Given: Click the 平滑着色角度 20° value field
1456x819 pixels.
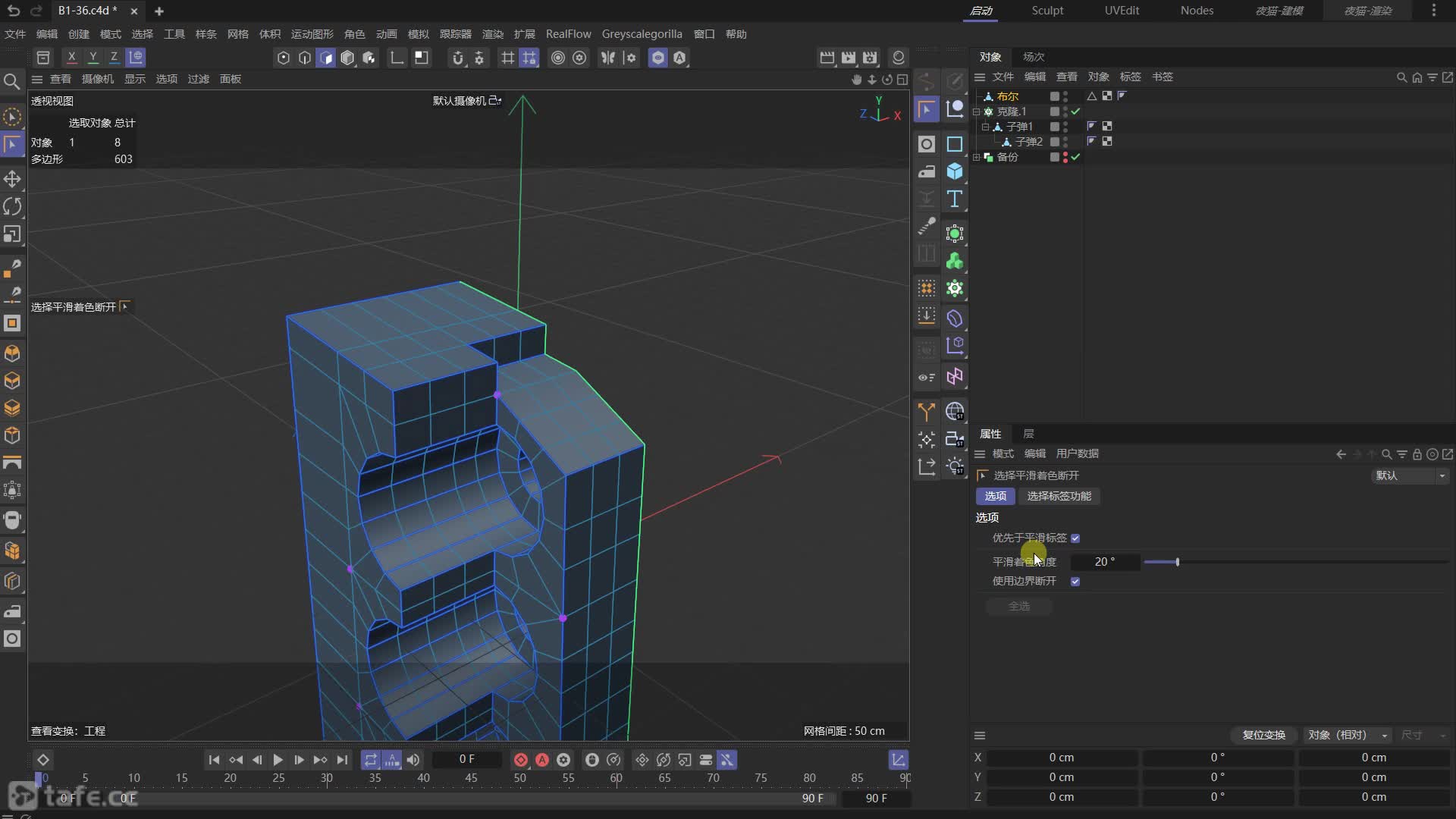Looking at the screenshot, I should pos(1105,562).
